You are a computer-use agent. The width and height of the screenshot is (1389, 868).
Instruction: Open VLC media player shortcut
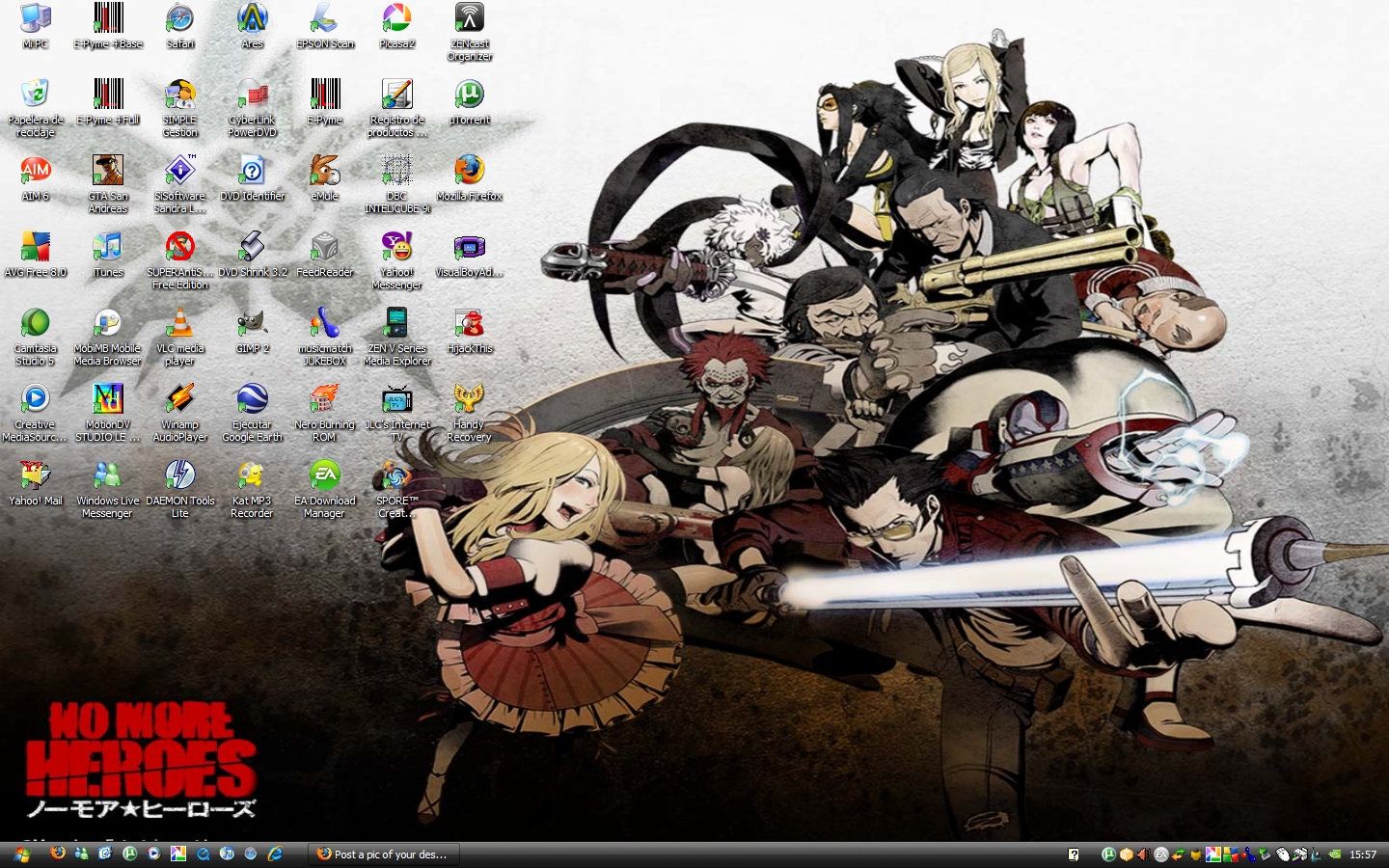[x=180, y=337]
